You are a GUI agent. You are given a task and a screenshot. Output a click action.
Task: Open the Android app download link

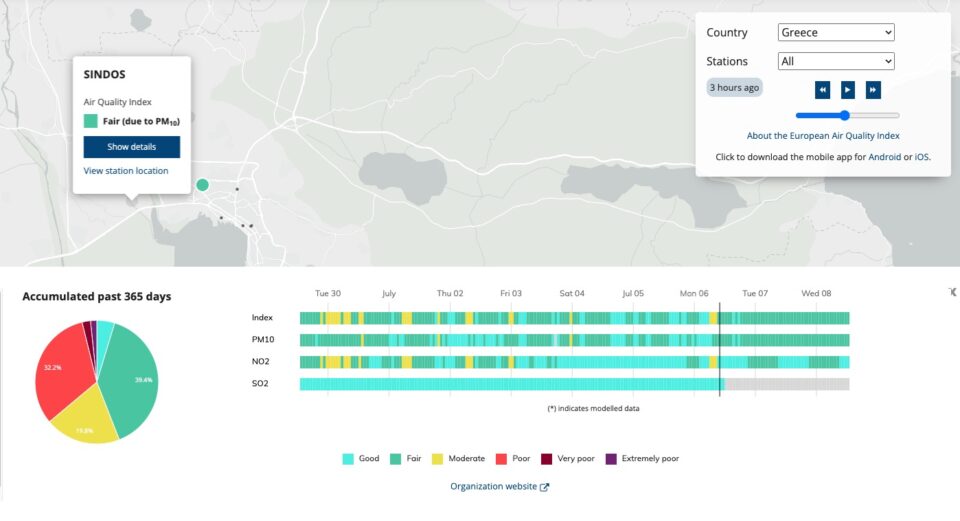click(x=885, y=157)
